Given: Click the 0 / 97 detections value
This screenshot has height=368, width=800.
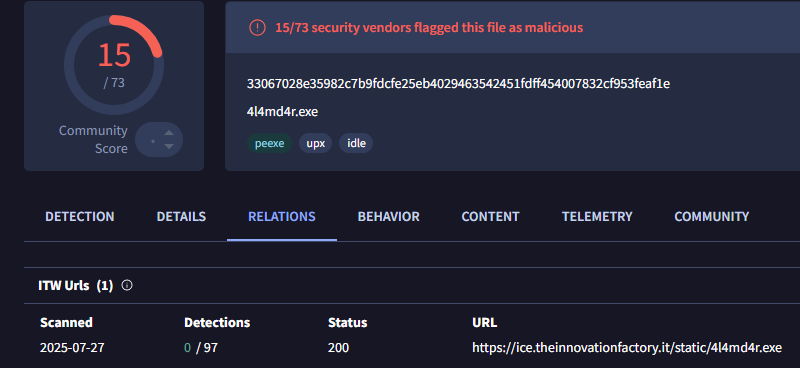Looking at the screenshot, I should click(x=201, y=348).
